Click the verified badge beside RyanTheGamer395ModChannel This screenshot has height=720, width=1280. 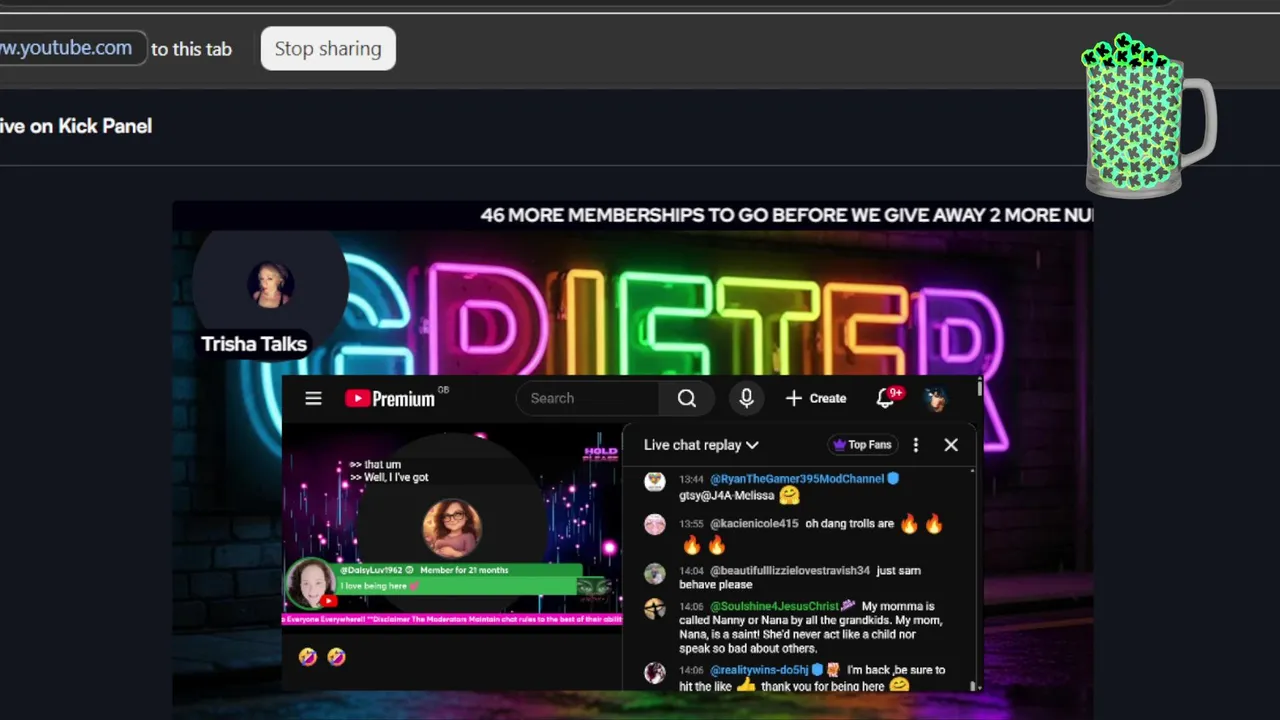(894, 479)
